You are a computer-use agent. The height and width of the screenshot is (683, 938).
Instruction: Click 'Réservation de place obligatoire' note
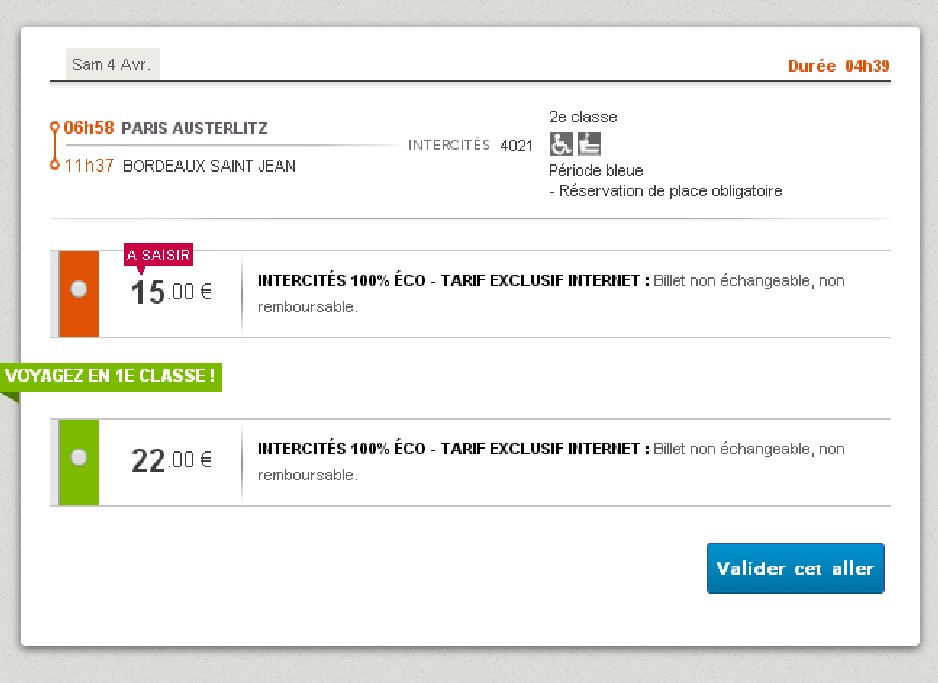coord(670,191)
